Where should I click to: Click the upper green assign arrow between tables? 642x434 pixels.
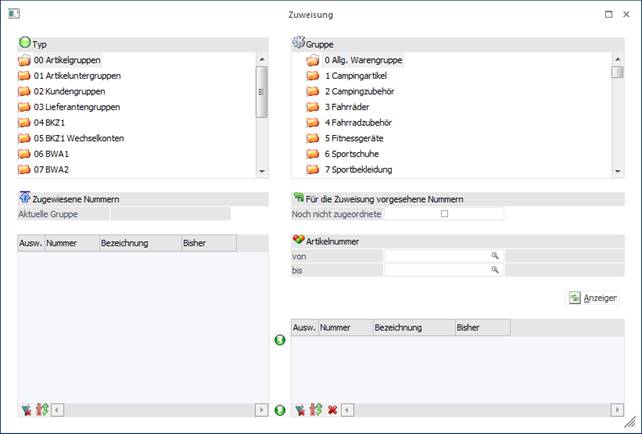(x=280, y=341)
